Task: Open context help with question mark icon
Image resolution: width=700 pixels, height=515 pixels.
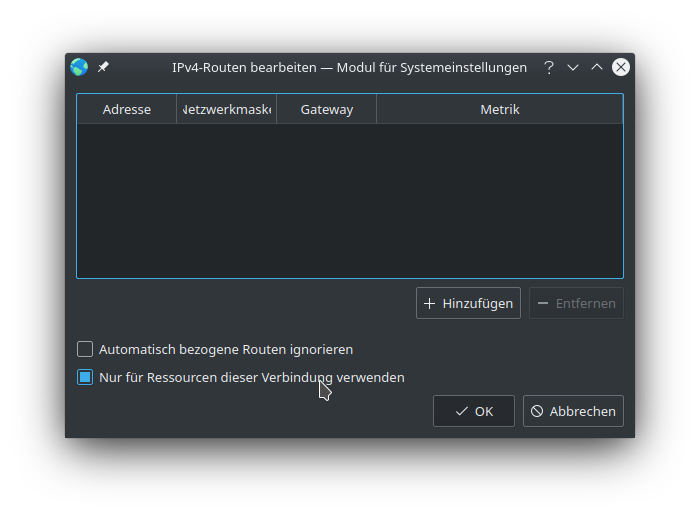Action: click(x=548, y=67)
